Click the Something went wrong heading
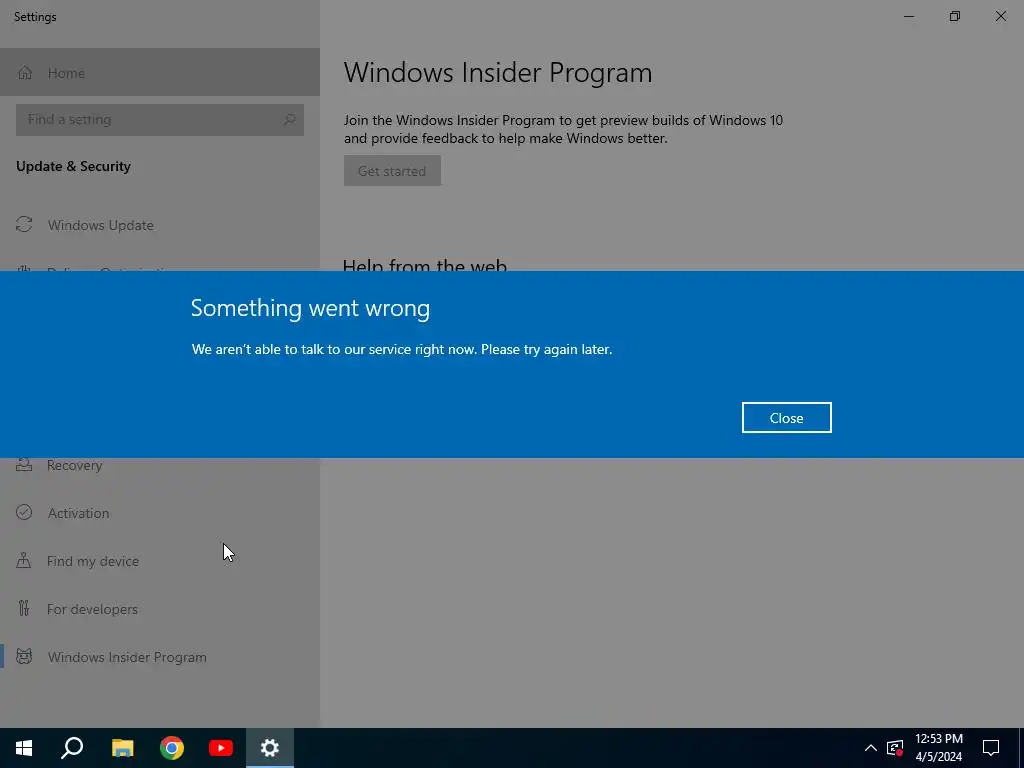The width and height of the screenshot is (1024, 768). (310, 308)
